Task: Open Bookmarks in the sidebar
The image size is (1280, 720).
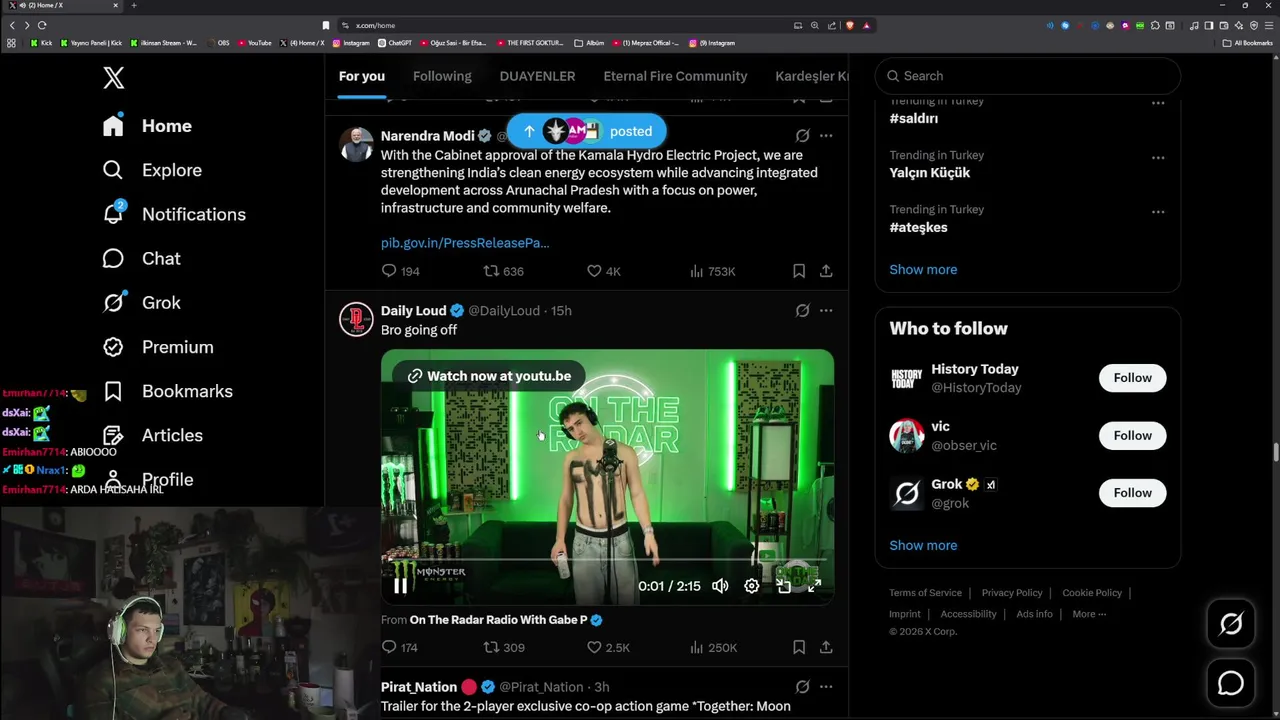Action: [x=167, y=391]
